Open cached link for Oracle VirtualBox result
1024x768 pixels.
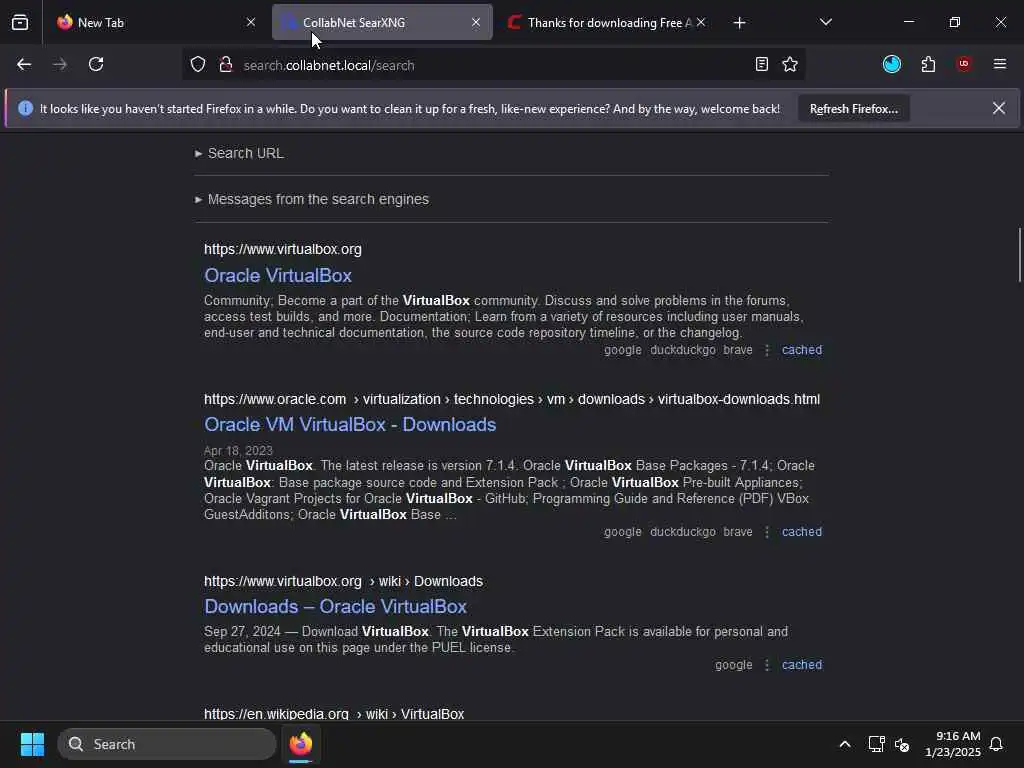tap(802, 350)
